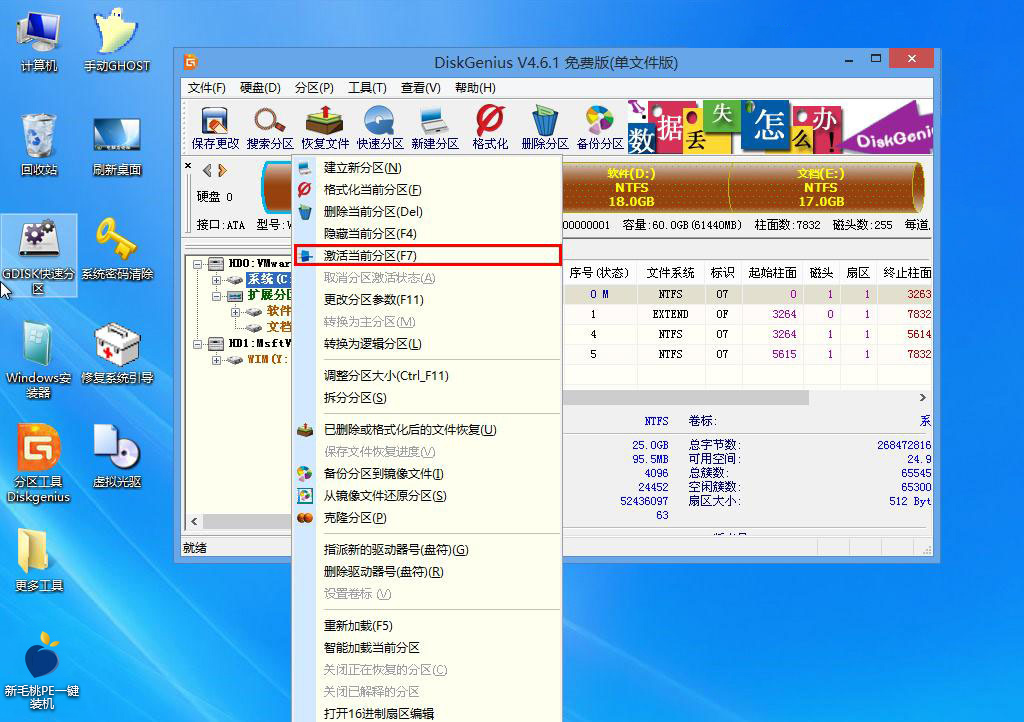Select 指派新的驱动器号(盘符)(G) menu entry
Screen dimensions: 1024x722
428,550
